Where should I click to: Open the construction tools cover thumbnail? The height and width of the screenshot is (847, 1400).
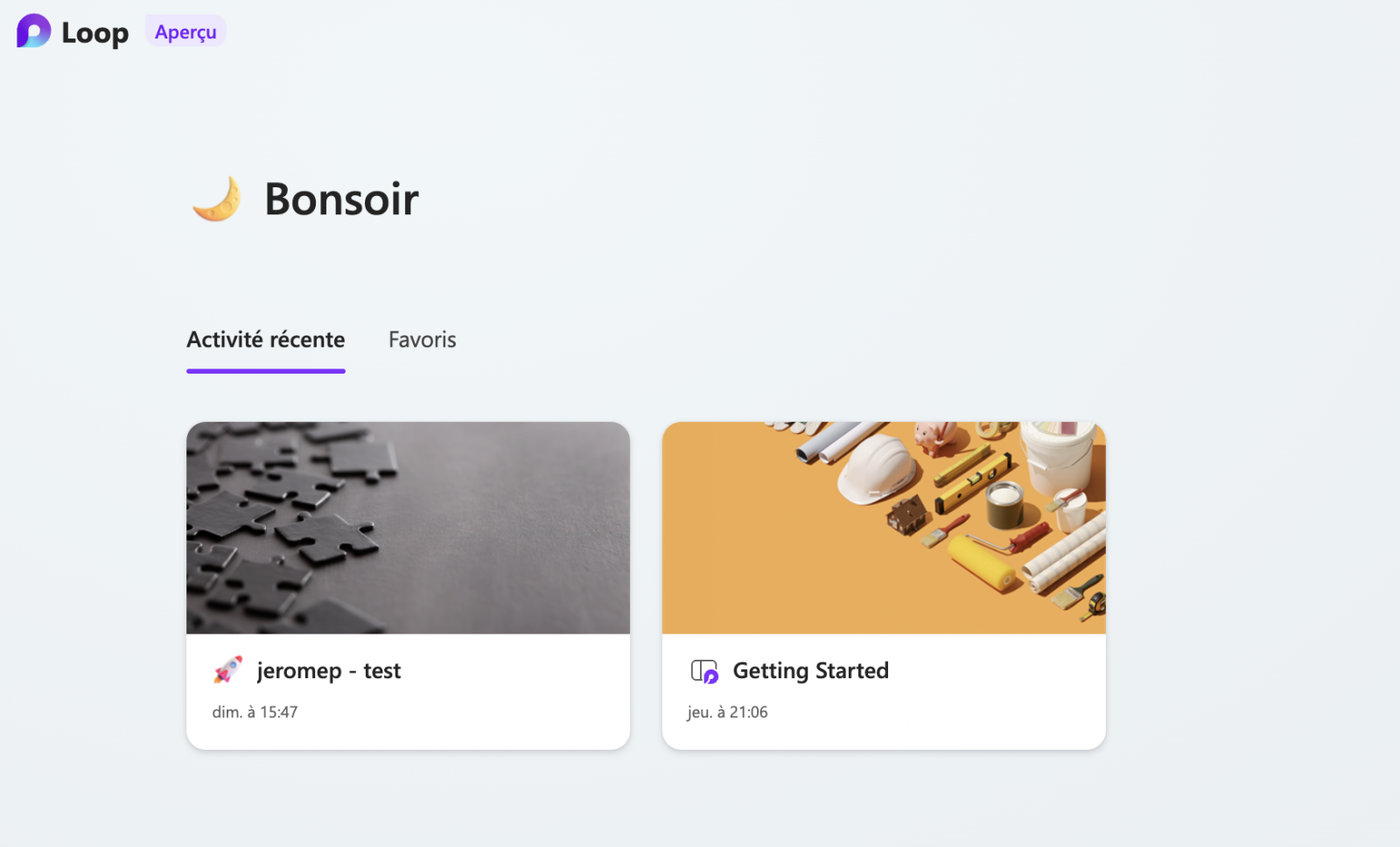point(884,528)
